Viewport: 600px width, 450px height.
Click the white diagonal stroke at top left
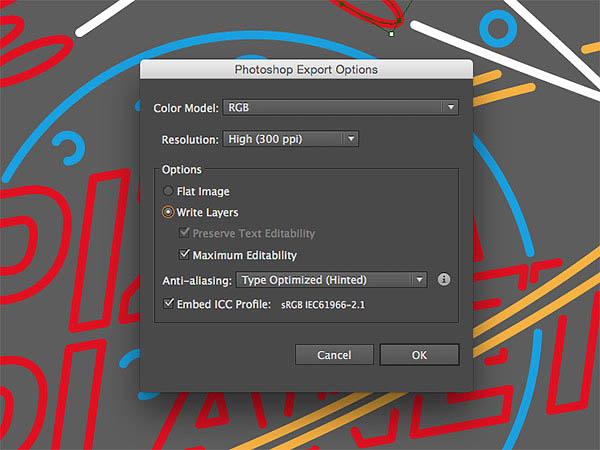coord(104,18)
